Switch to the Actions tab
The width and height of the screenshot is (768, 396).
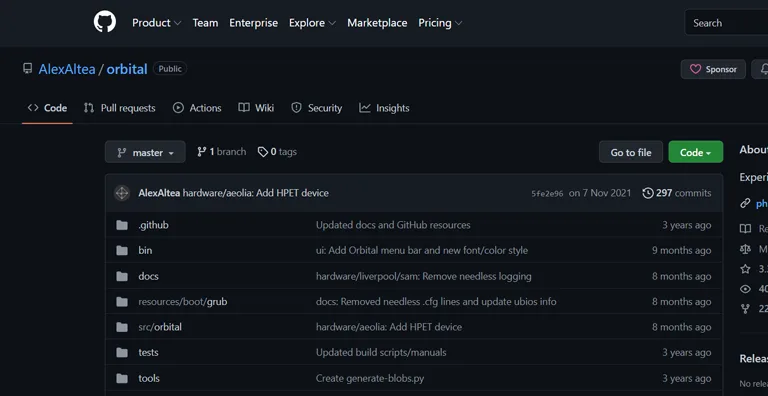(197, 108)
